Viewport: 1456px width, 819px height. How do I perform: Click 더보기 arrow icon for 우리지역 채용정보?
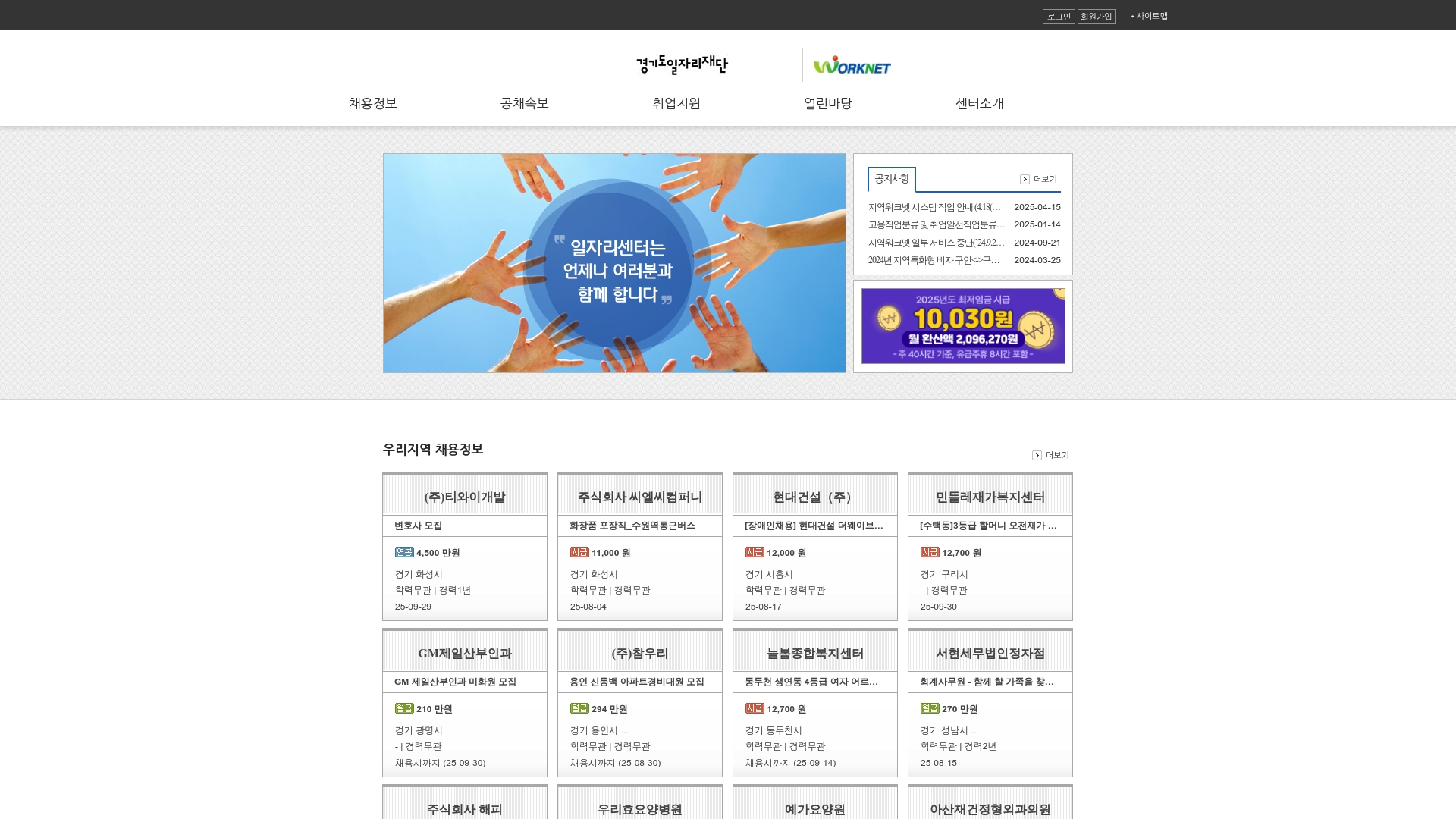(x=1037, y=455)
